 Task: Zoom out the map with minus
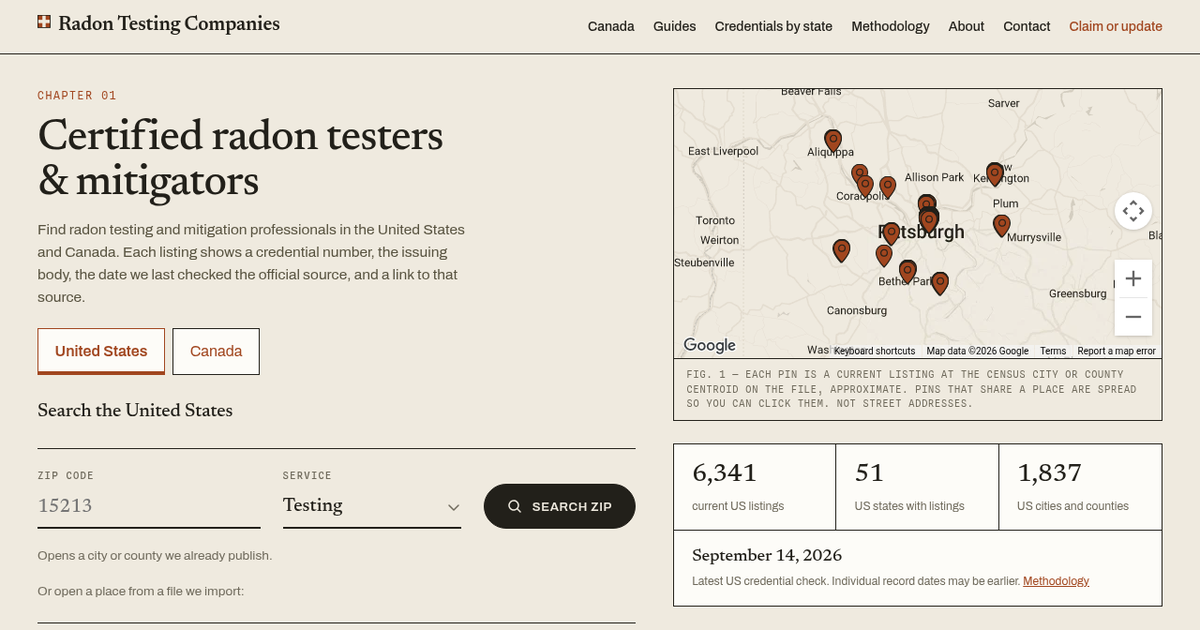[x=1133, y=317]
